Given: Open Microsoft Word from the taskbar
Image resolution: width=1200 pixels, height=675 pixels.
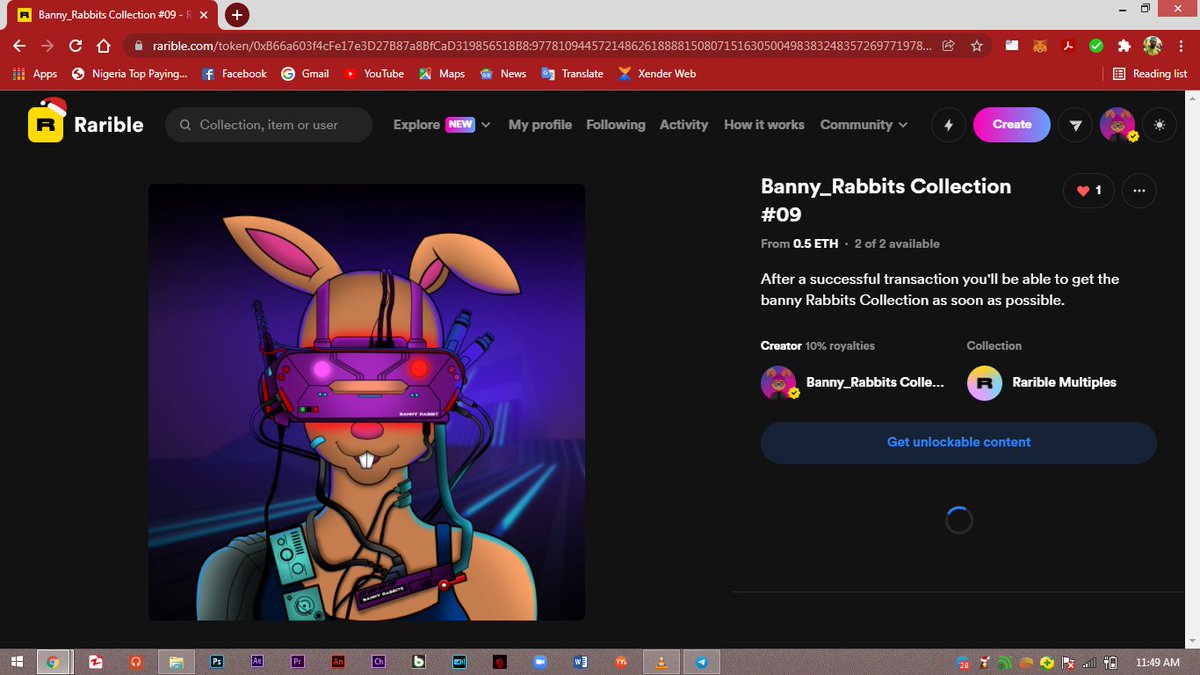Looking at the screenshot, I should coord(581,662).
